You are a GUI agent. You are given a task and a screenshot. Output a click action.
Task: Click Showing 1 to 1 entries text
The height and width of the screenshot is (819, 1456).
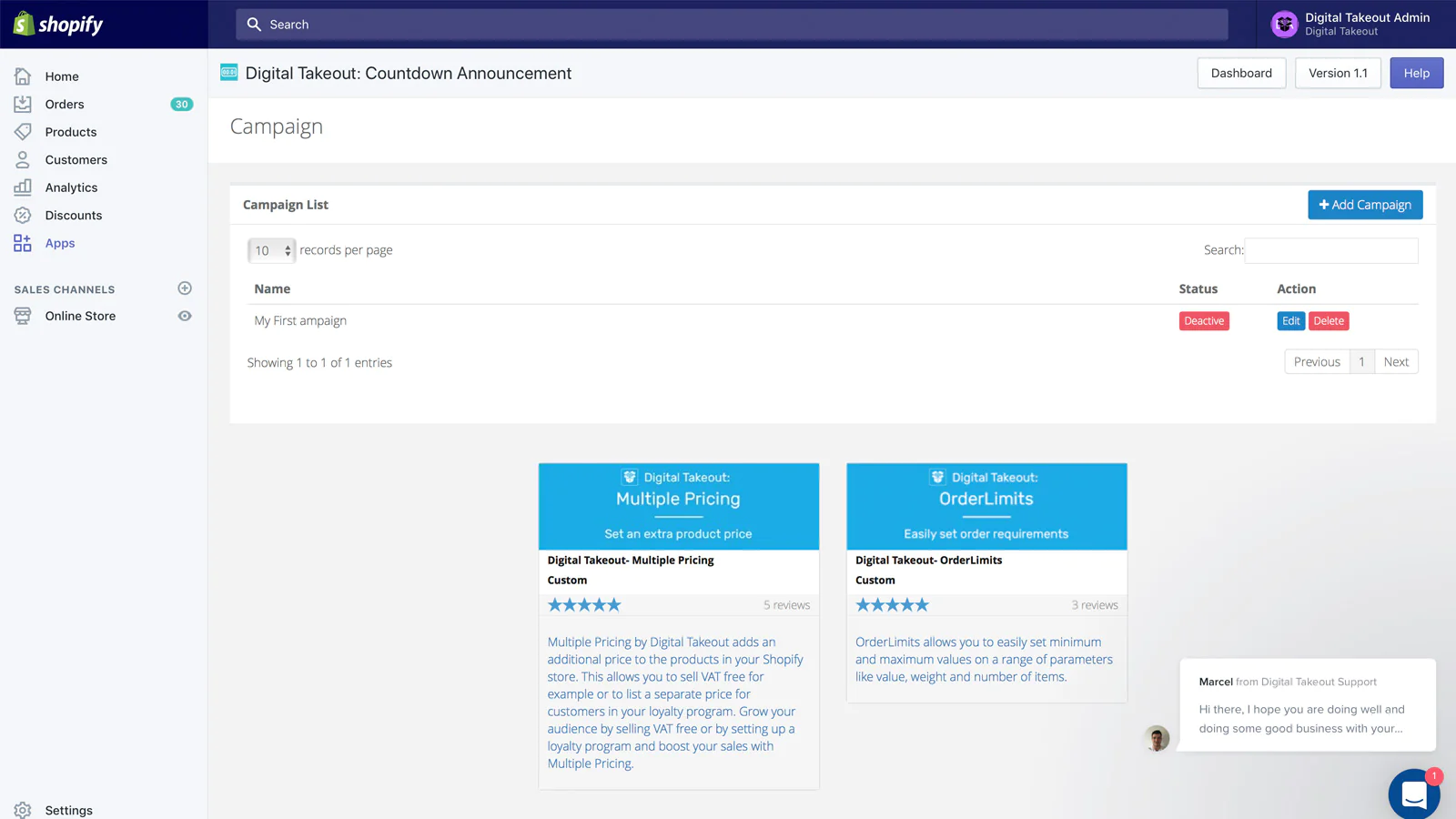coord(319,362)
